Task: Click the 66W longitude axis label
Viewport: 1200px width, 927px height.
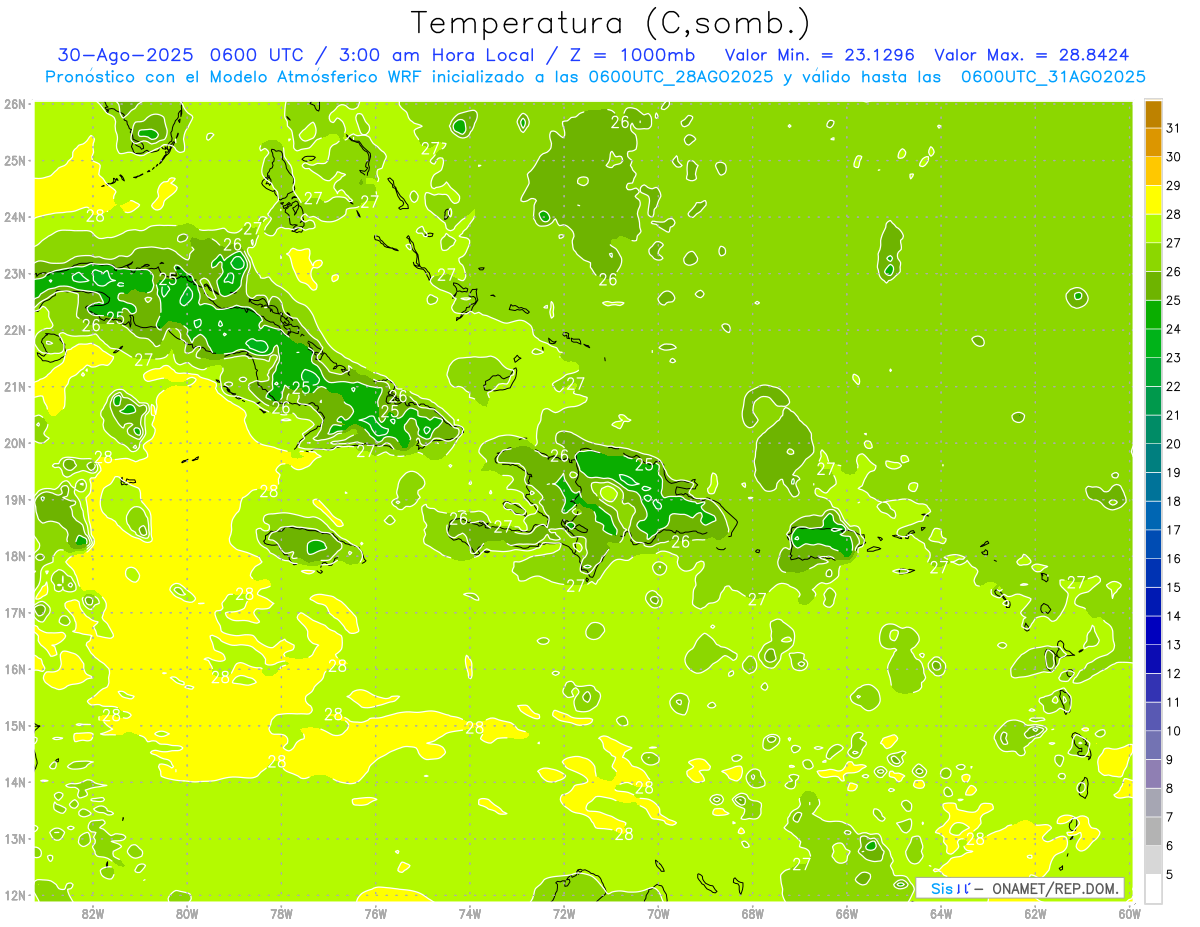Action: pos(846,913)
